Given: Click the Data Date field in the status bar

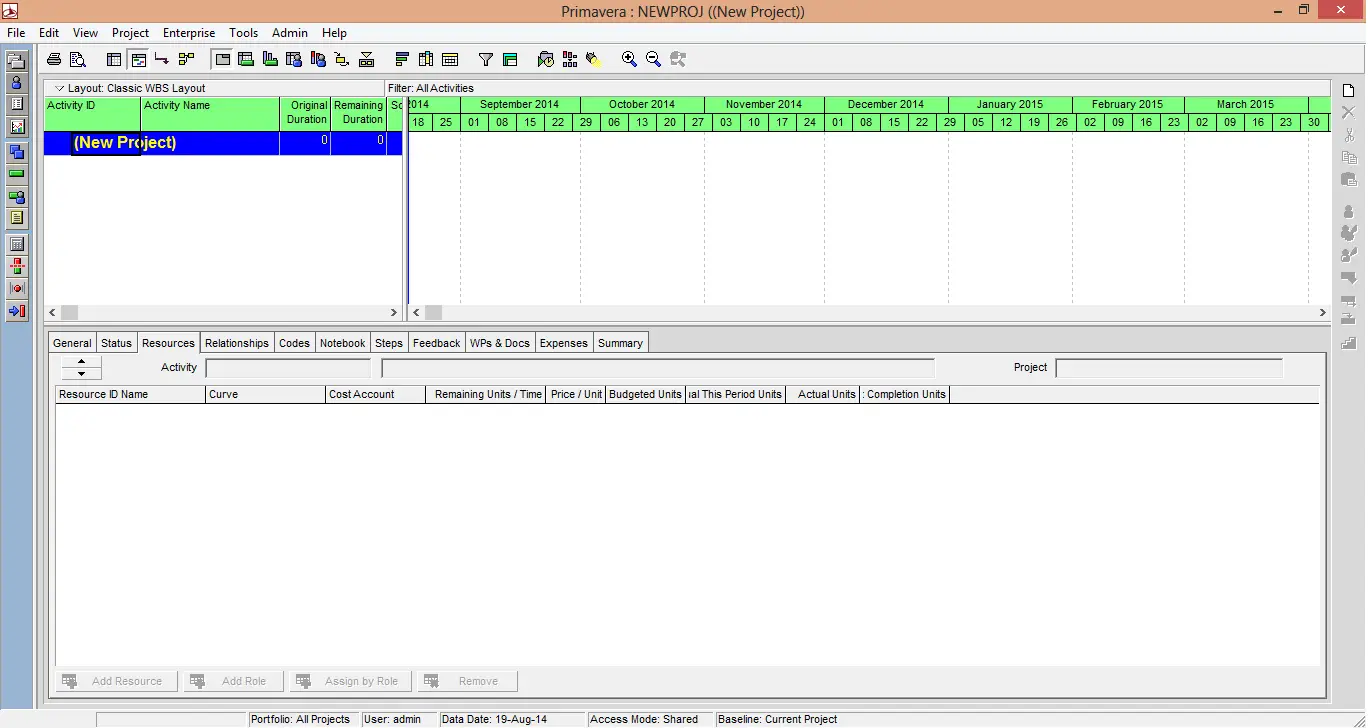Looking at the screenshot, I should tap(510, 719).
